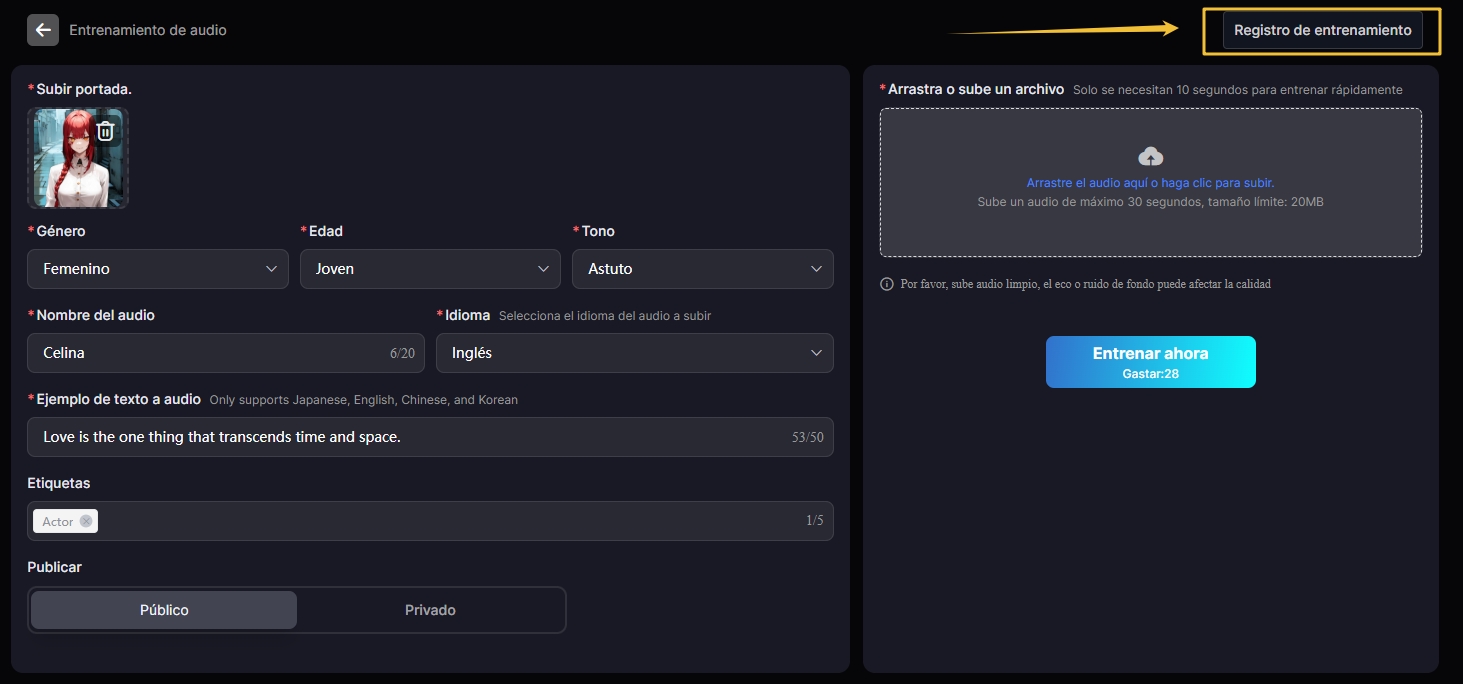Click the back arrow icon
The image size is (1463, 684).
tap(42, 30)
